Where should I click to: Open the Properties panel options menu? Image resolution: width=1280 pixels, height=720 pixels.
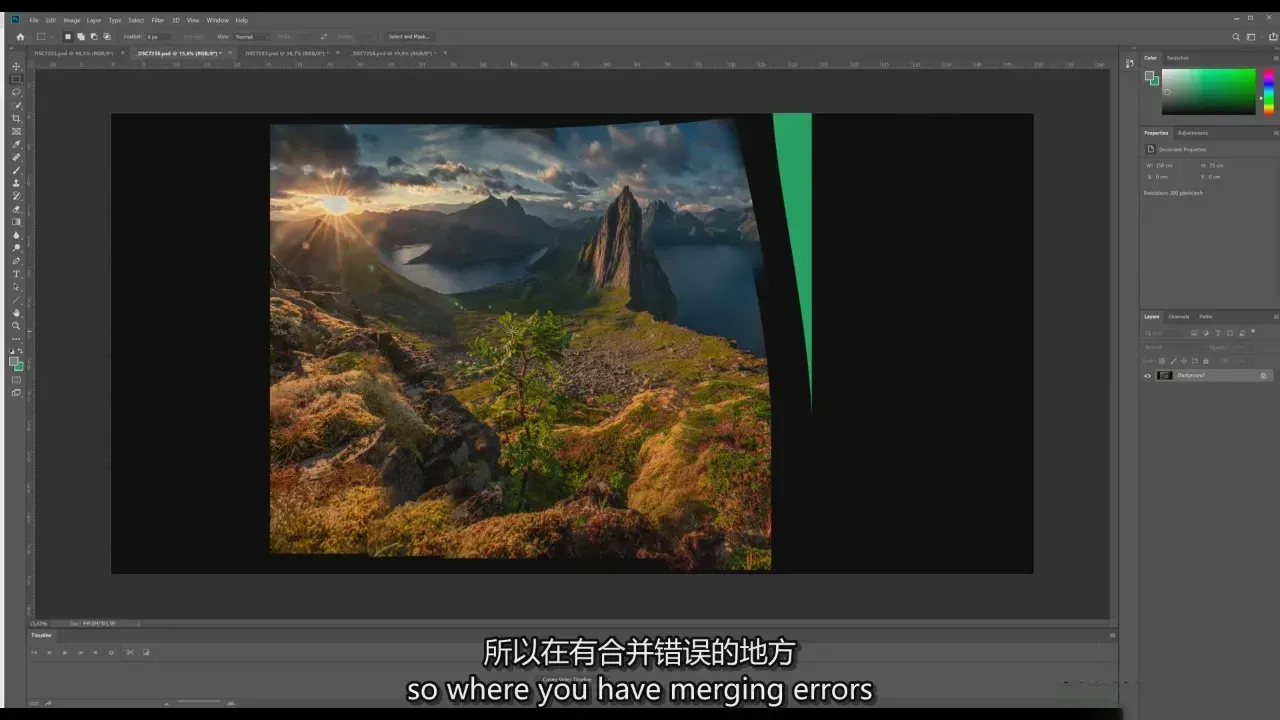pos(1275,133)
